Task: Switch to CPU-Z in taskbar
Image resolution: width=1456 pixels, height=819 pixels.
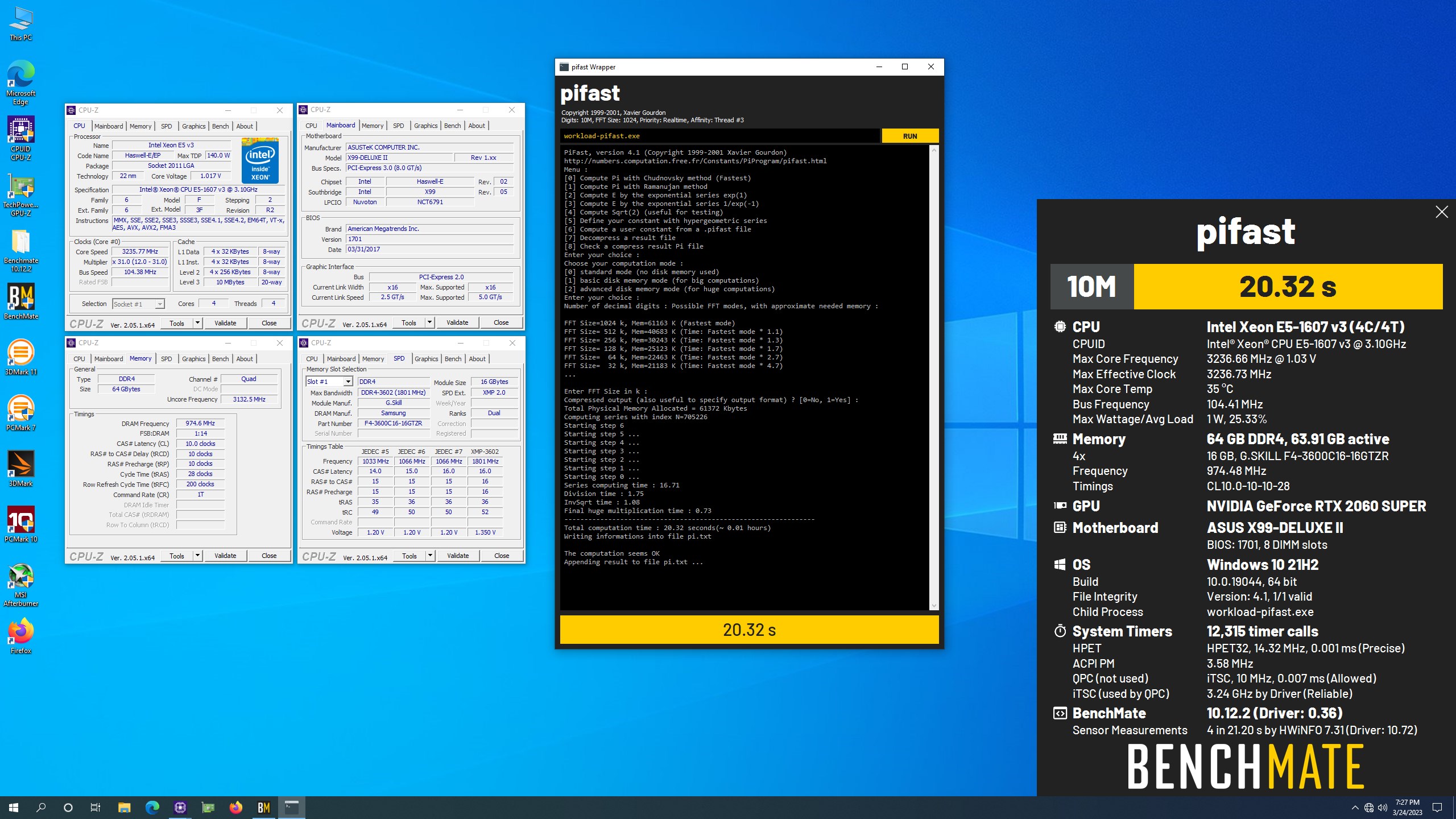Action: tap(180, 808)
